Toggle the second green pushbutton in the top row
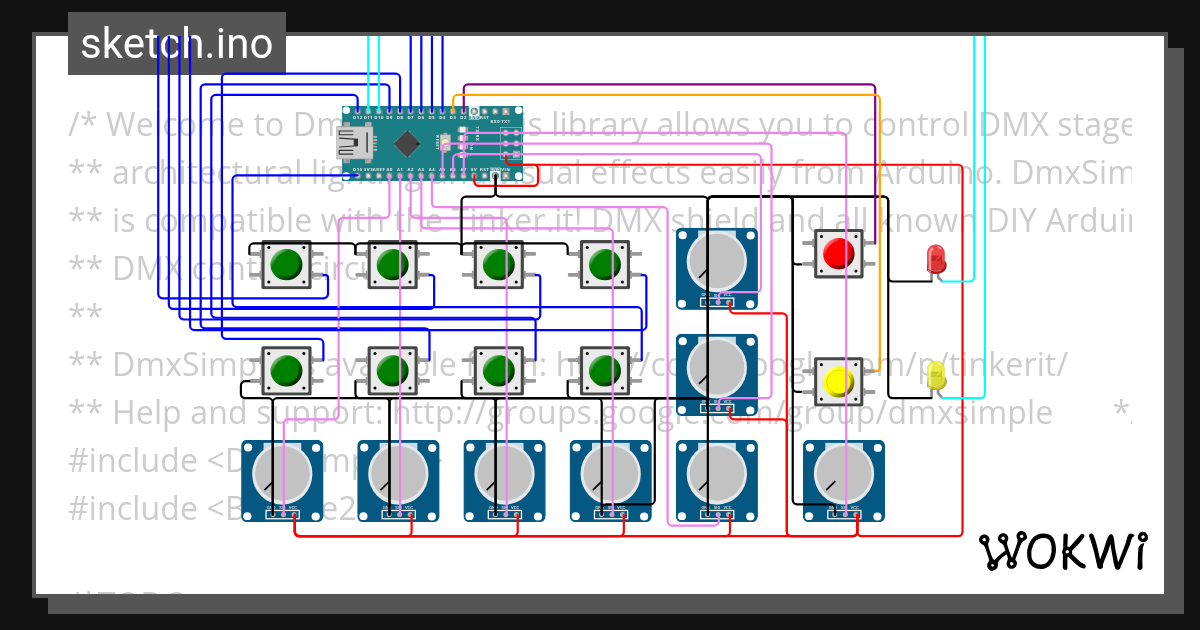Viewport: 1200px width, 630px height. 393,266
